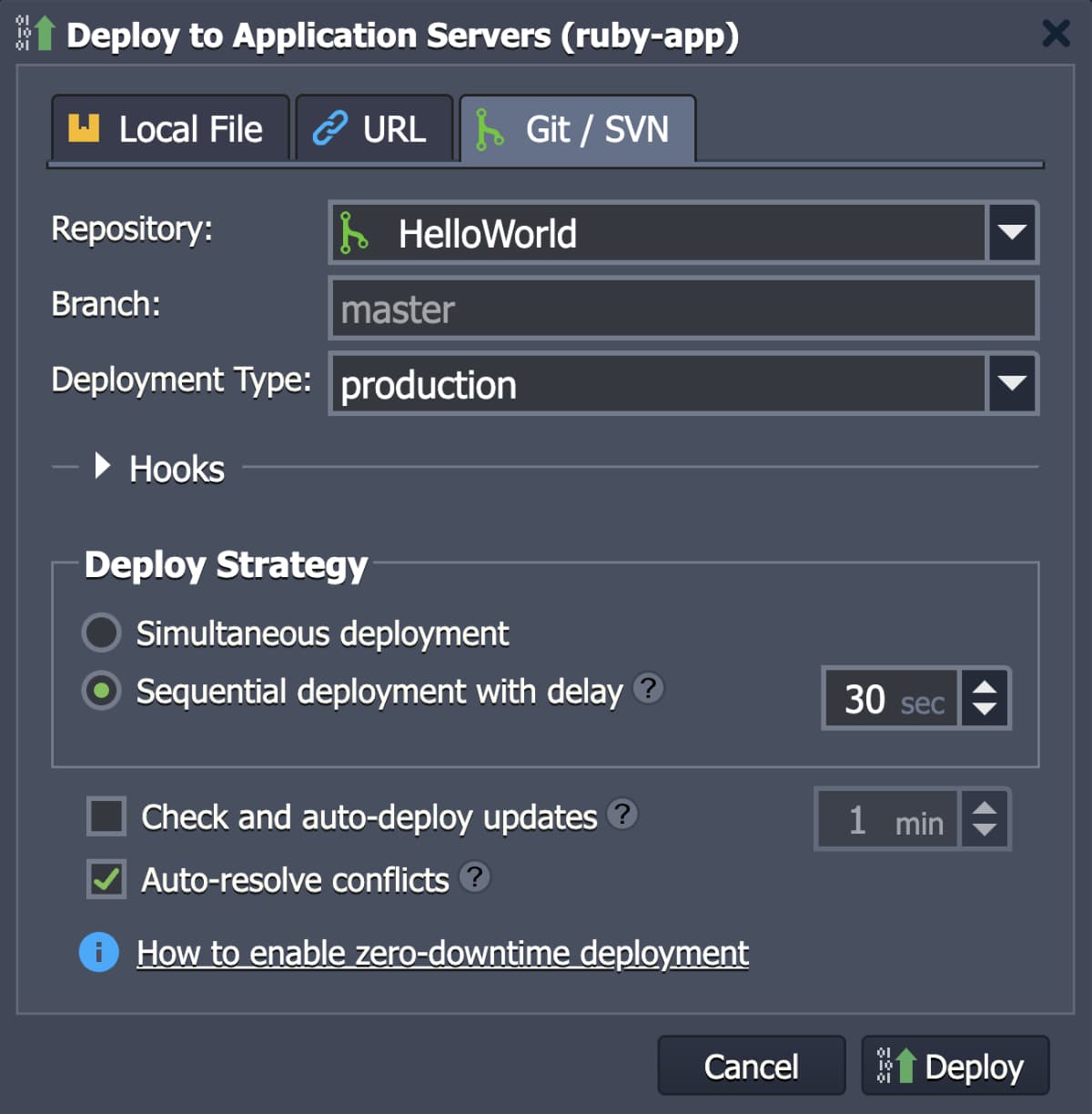Click the Branch input field
The height and width of the screenshot is (1114, 1092).
[x=682, y=309]
